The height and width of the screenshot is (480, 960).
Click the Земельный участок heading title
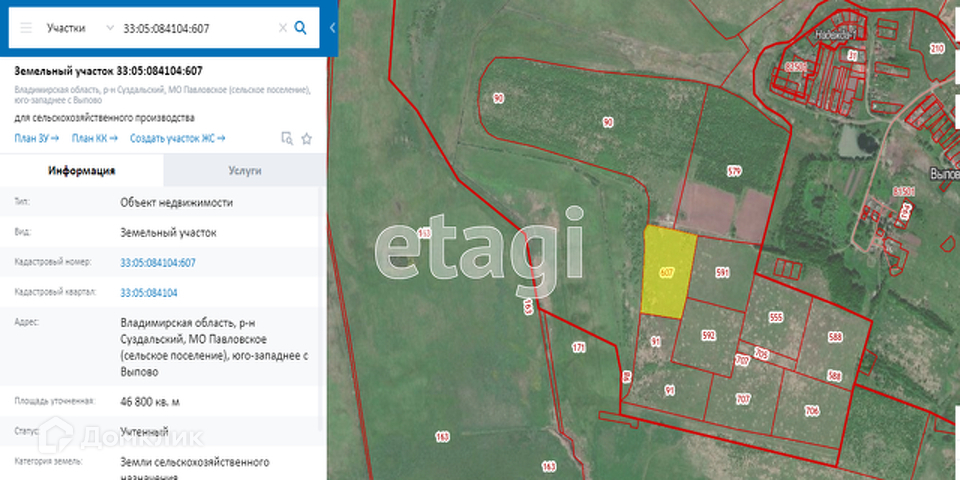click(108, 71)
